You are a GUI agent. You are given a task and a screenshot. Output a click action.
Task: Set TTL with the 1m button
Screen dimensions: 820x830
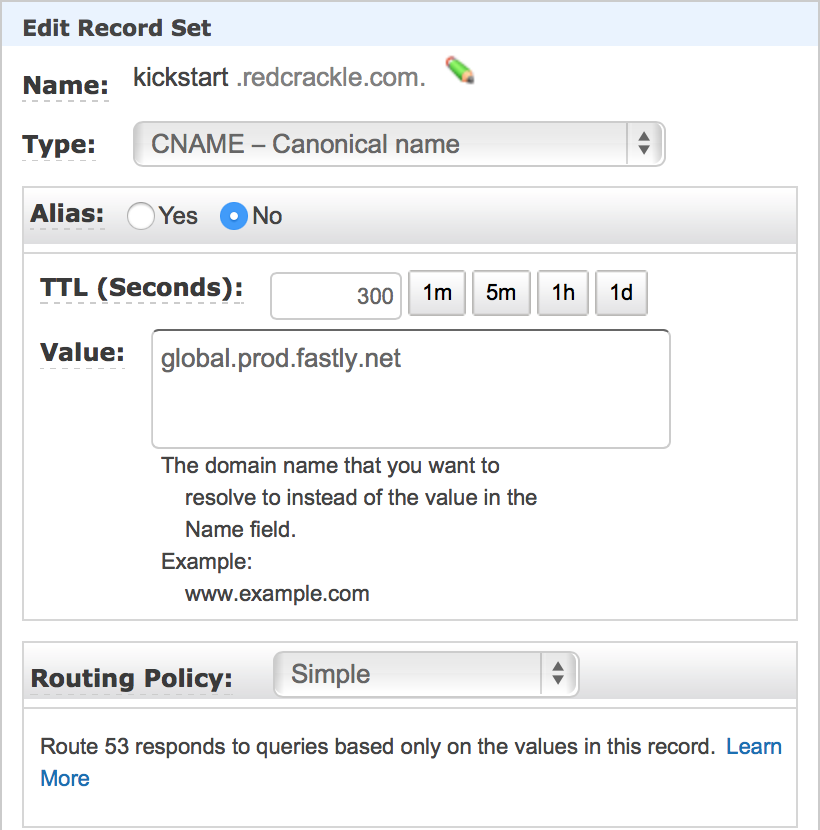click(437, 293)
